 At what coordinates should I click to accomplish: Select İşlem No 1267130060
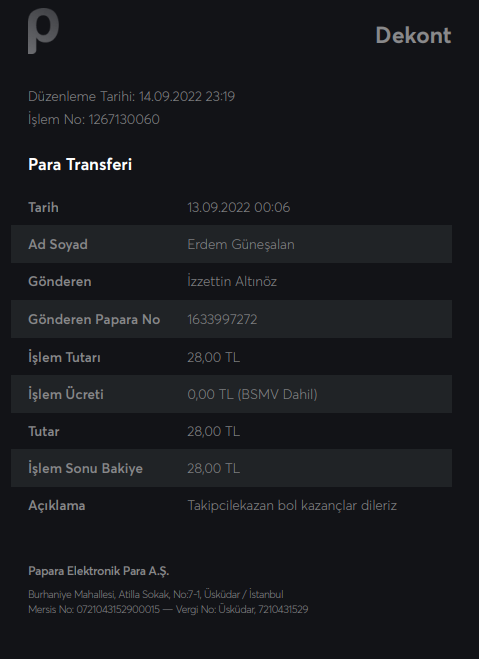click(x=94, y=119)
